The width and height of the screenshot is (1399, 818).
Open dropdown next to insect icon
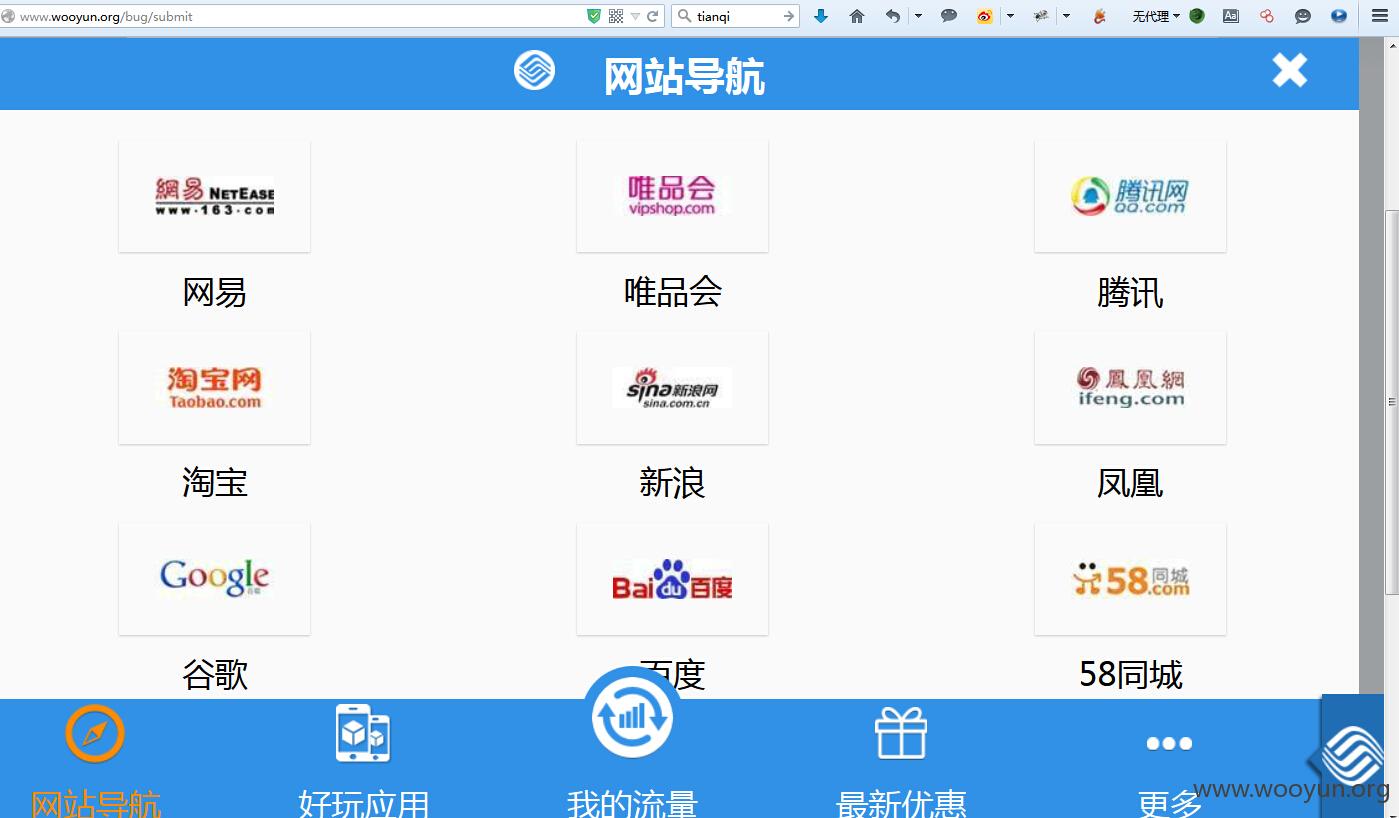pos(1066,16)
